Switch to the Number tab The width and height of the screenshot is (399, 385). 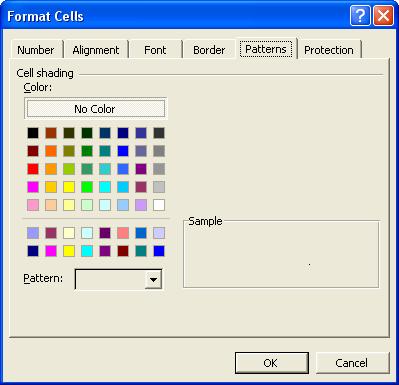tap(36, 50)
